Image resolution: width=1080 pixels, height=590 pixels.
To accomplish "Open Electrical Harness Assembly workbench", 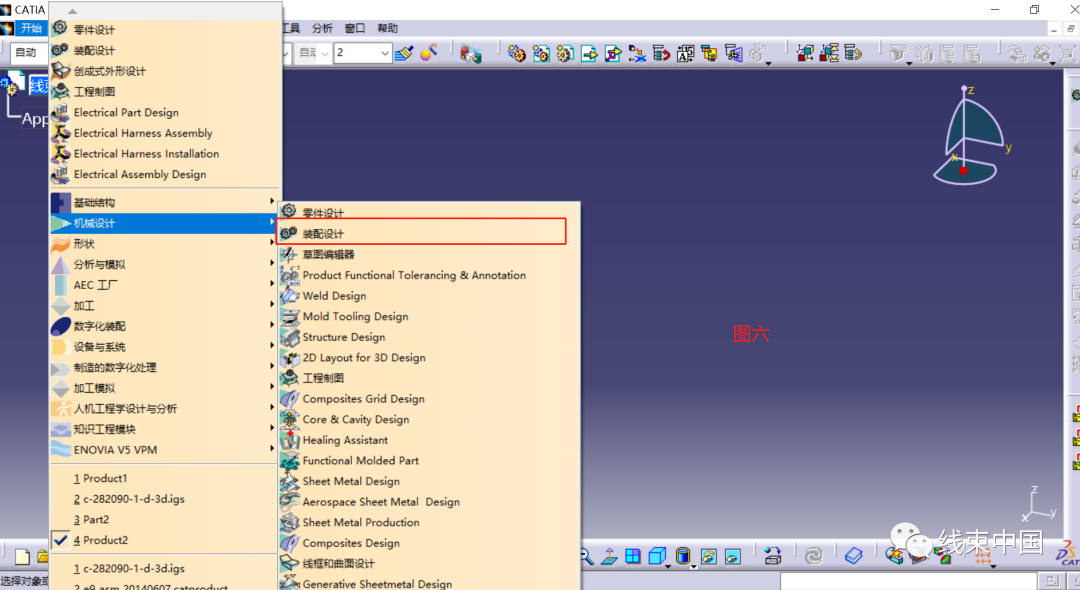I will pyautogui.click(x=165, y=133).
